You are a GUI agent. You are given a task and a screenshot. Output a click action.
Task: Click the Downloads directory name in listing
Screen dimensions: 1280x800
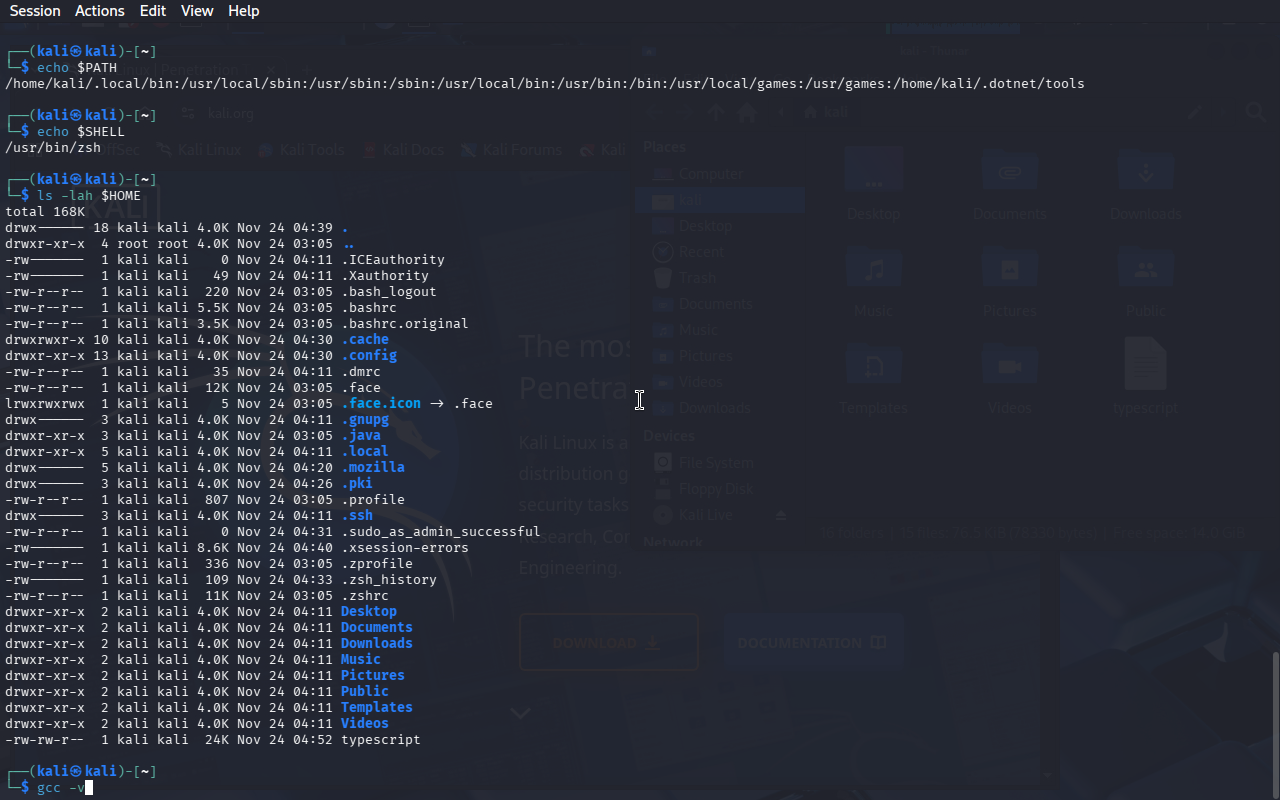376,644
